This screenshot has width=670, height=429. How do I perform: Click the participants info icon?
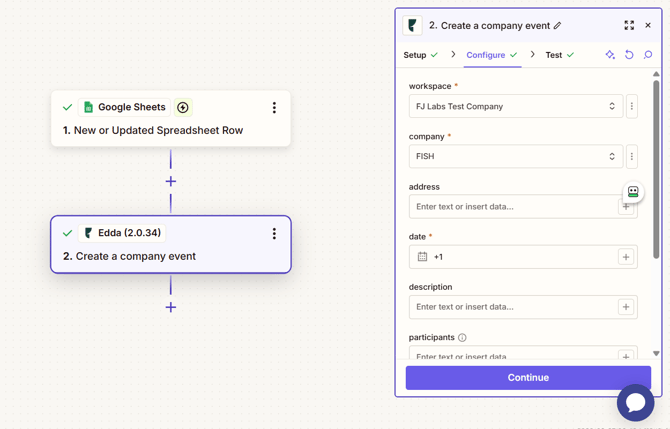[x=462, y=338]
